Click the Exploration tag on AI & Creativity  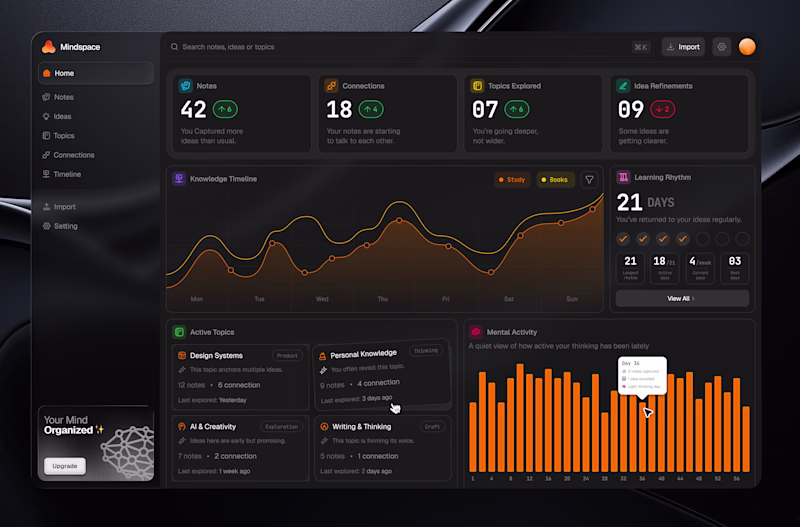coord(282,426)
